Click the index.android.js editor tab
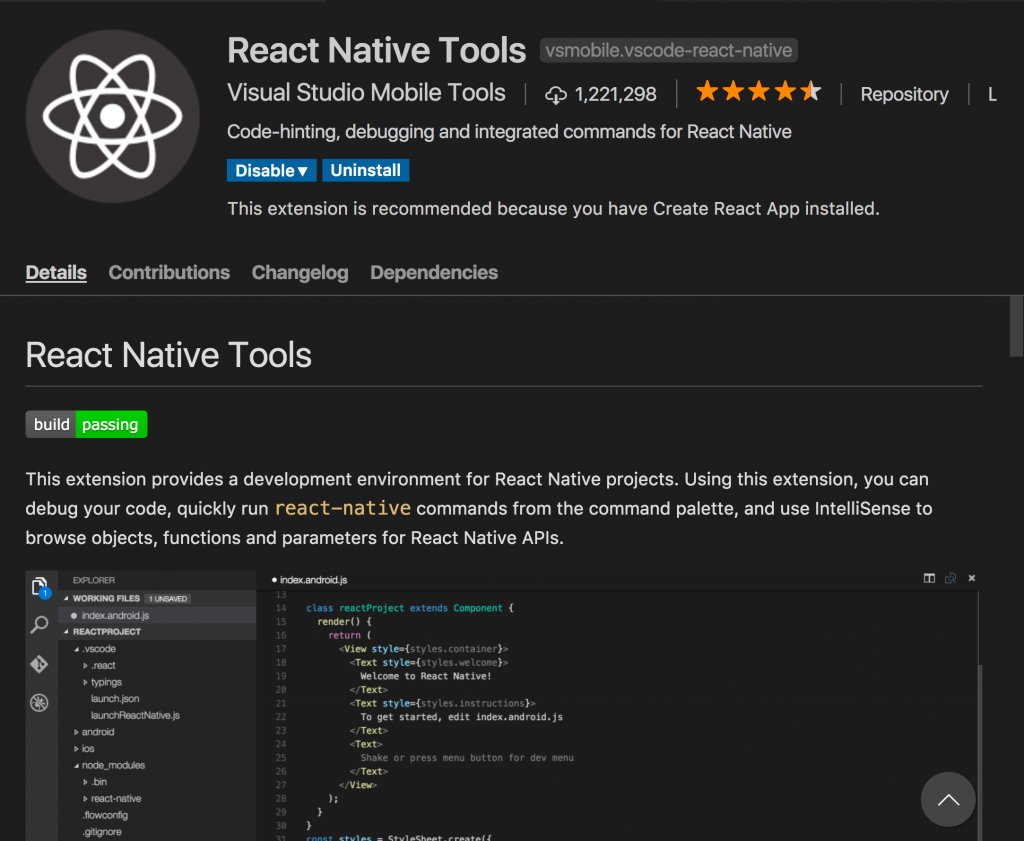 [310, 580]
